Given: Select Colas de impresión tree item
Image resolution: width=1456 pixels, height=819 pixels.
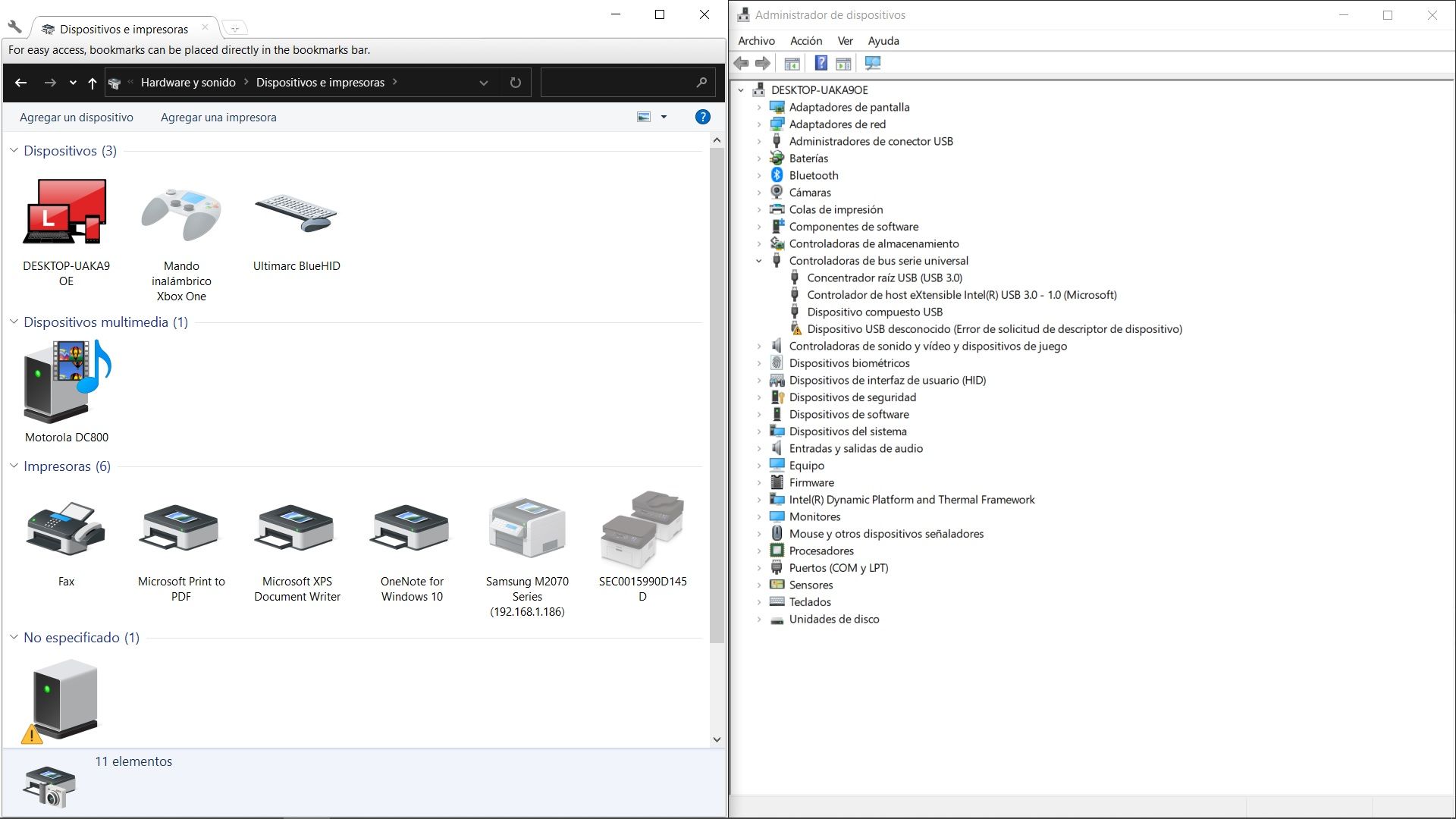Looking at the screenshot, I should coord(836,210).
